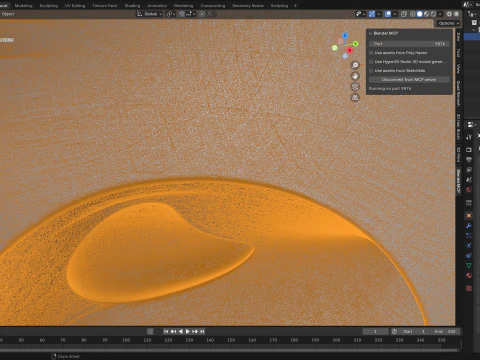Open the Texture properties checker icon
Viewport: 480px width, 360px height.
(469, 288)
